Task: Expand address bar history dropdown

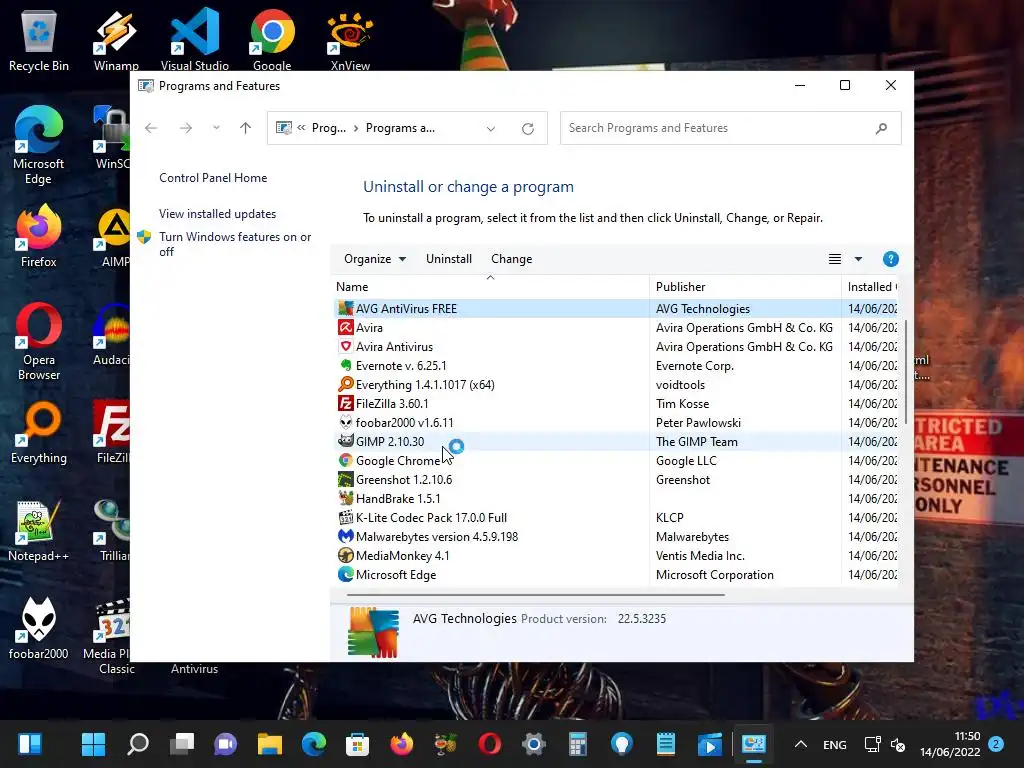Action: pos(490,129)
